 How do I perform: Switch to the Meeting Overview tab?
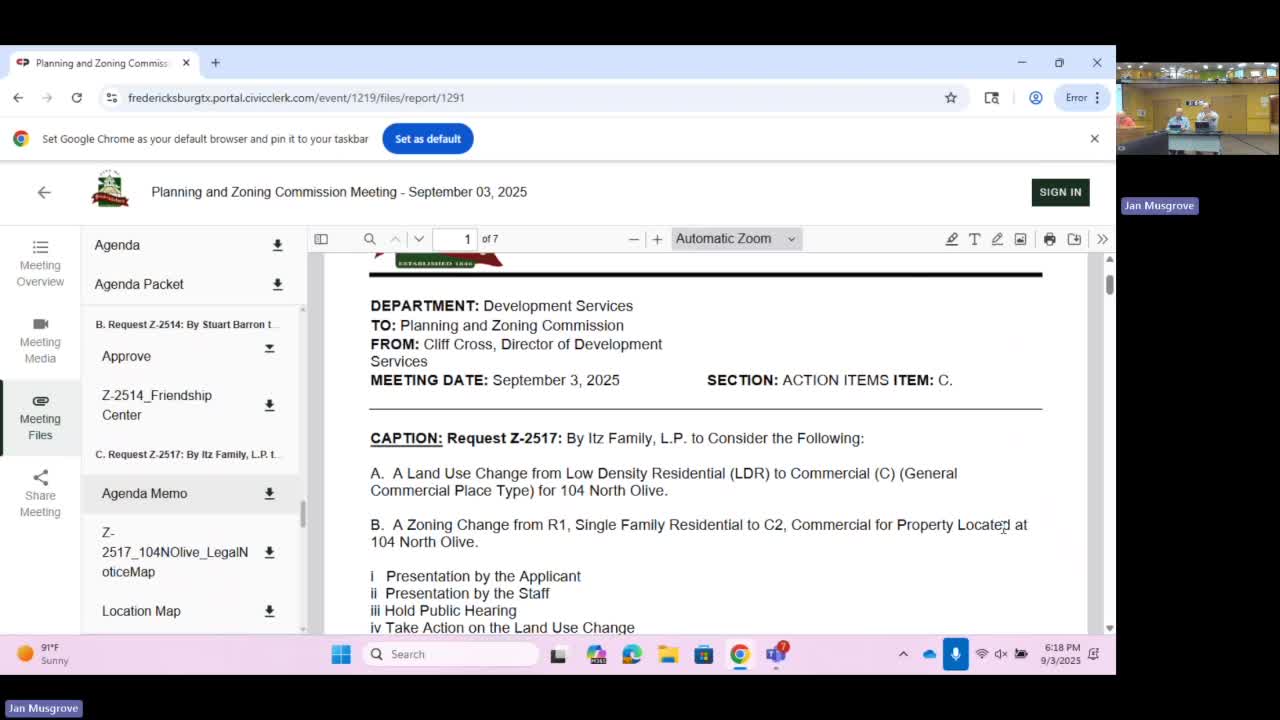[x=40, y=263]
